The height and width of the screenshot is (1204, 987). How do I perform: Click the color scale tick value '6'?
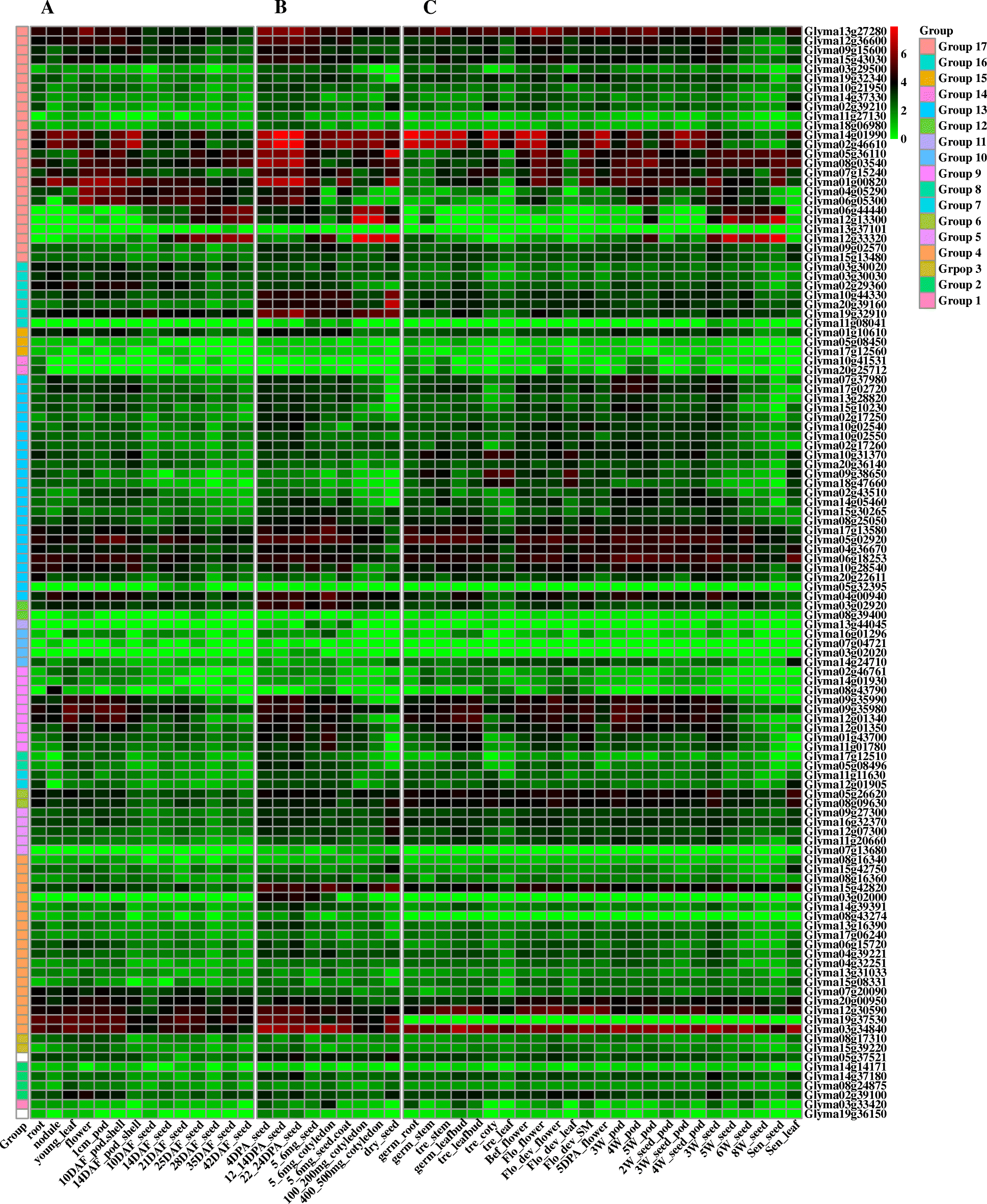[904, 54]
